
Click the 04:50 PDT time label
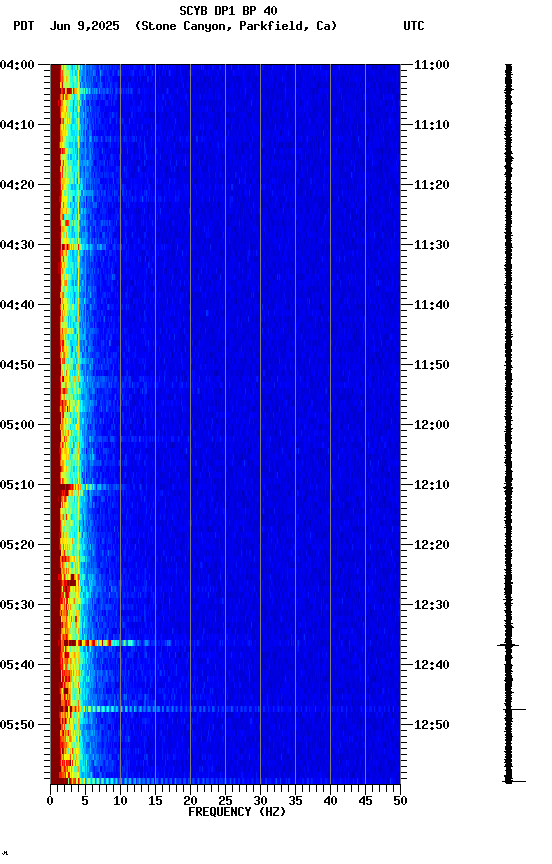point(17,365)
